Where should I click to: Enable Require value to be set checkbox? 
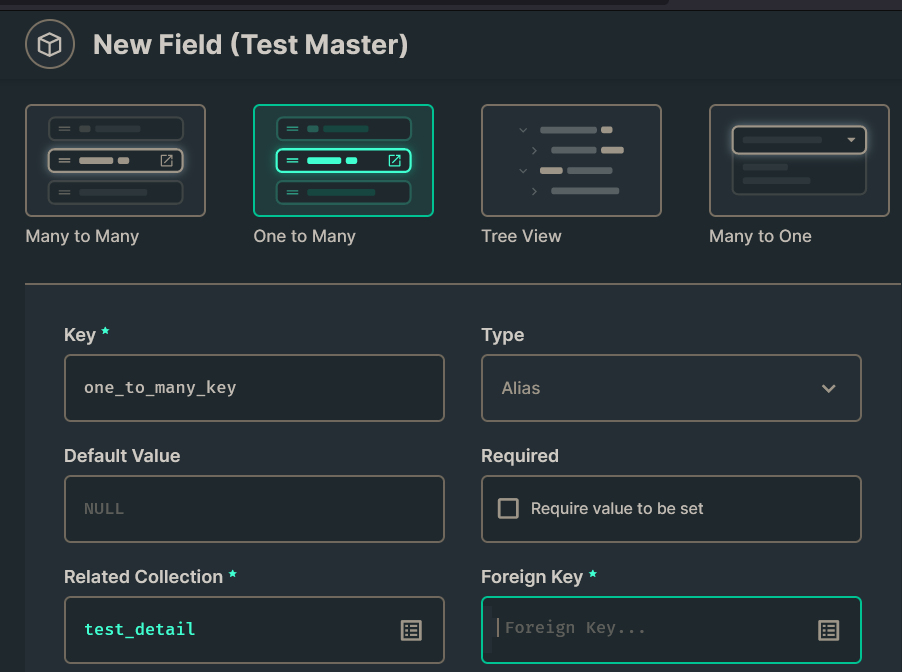tap(508, 509)
